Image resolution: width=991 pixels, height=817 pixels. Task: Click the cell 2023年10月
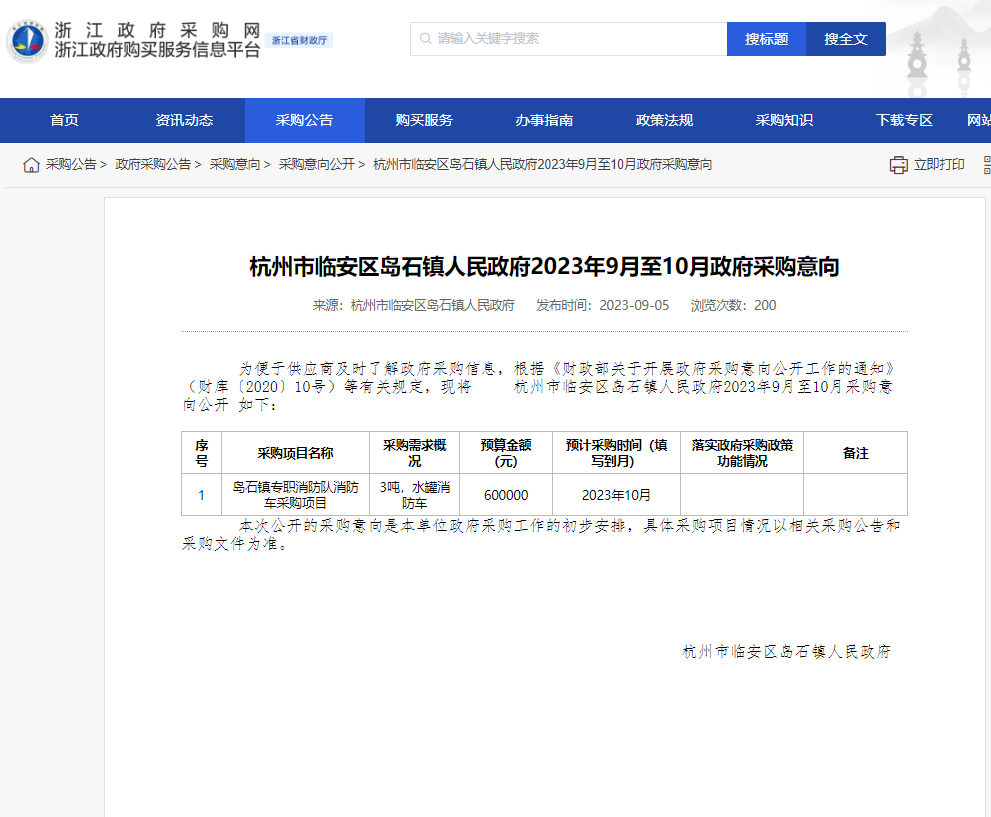[616, 495]
